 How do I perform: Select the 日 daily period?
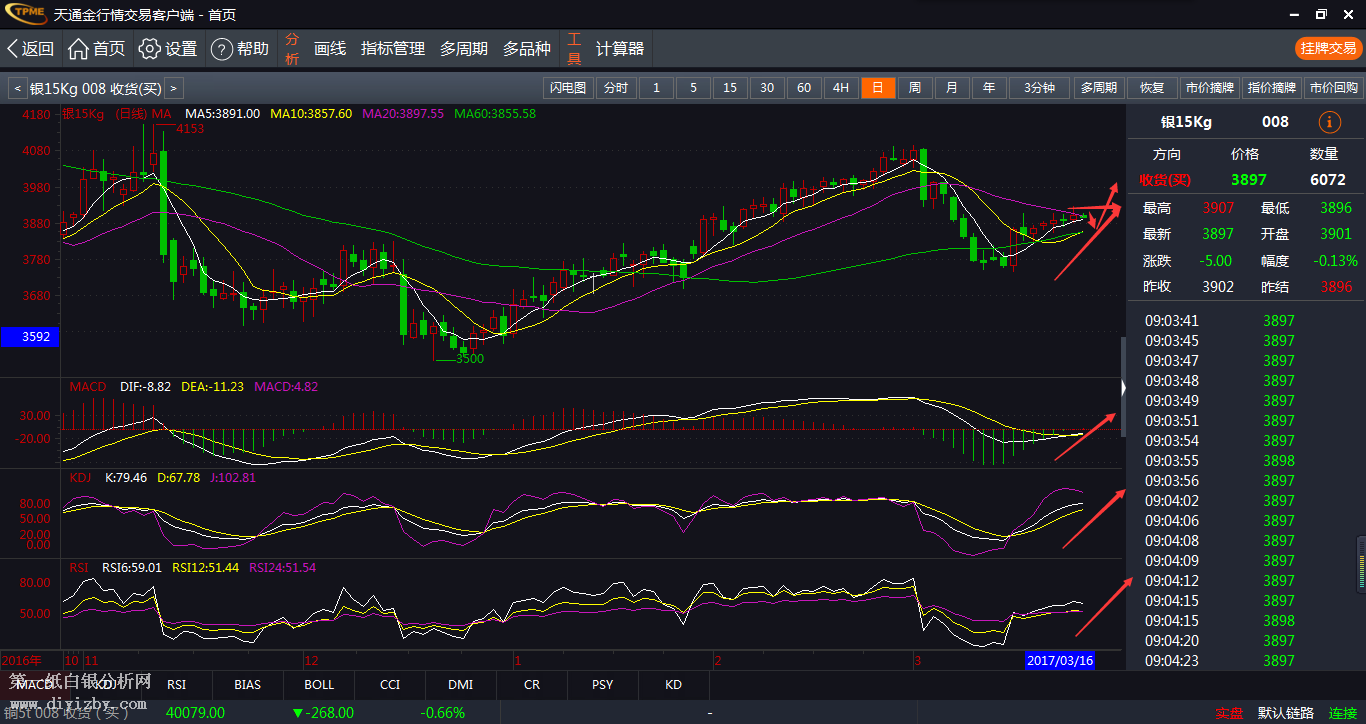[x=878, y=88]
